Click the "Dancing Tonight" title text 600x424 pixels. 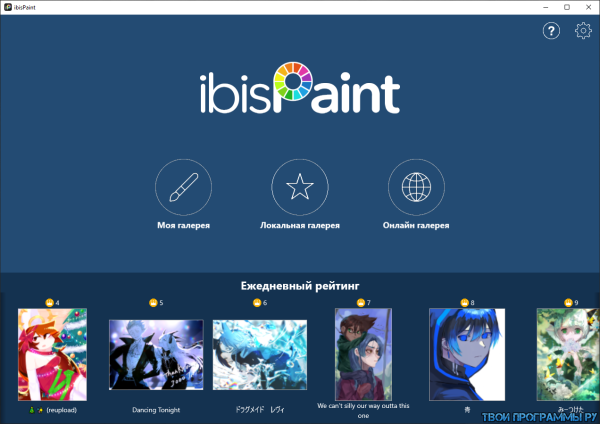coord(156,410)
